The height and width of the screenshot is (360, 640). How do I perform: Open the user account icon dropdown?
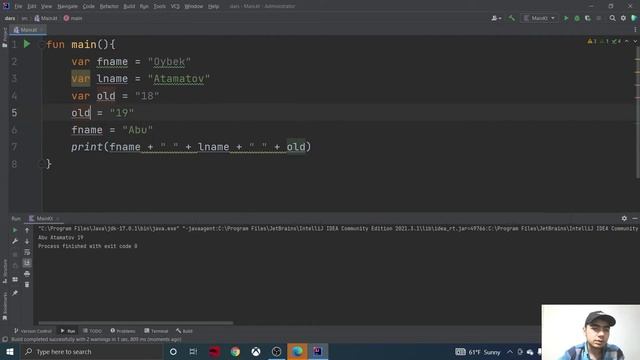496,18
